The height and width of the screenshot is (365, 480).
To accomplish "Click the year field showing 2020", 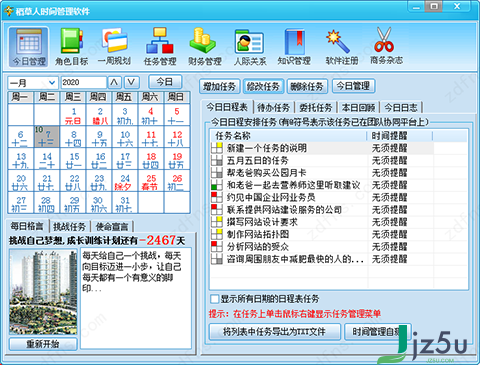I will [83, 82].
